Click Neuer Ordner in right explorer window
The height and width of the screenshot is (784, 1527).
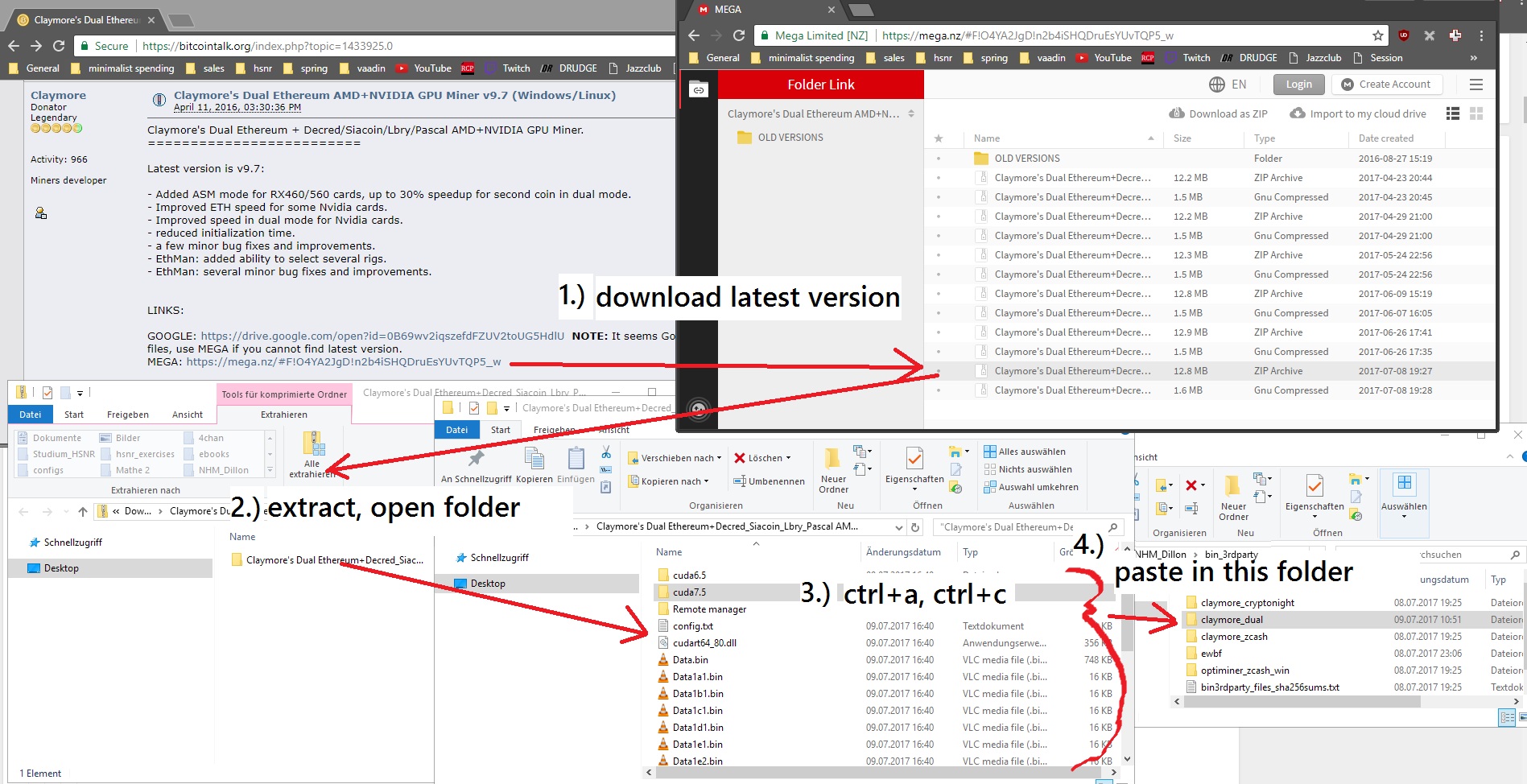[1233, 497]
